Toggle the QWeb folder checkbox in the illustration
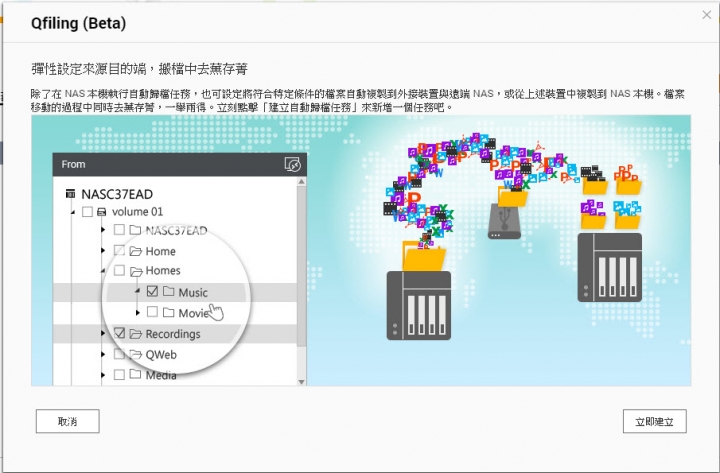 [x=119, y=354]
